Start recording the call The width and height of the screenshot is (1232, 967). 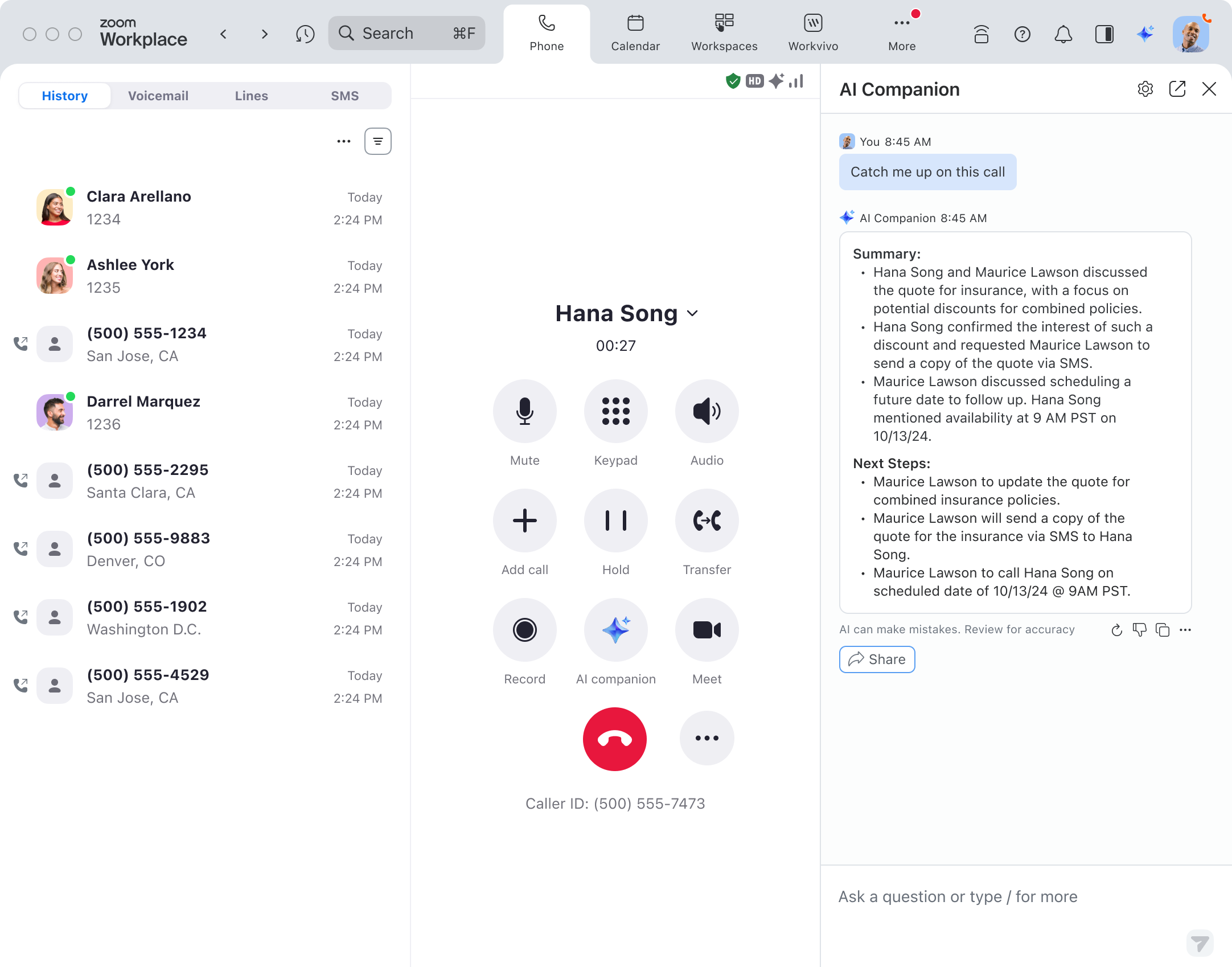[x=524, y=630]
